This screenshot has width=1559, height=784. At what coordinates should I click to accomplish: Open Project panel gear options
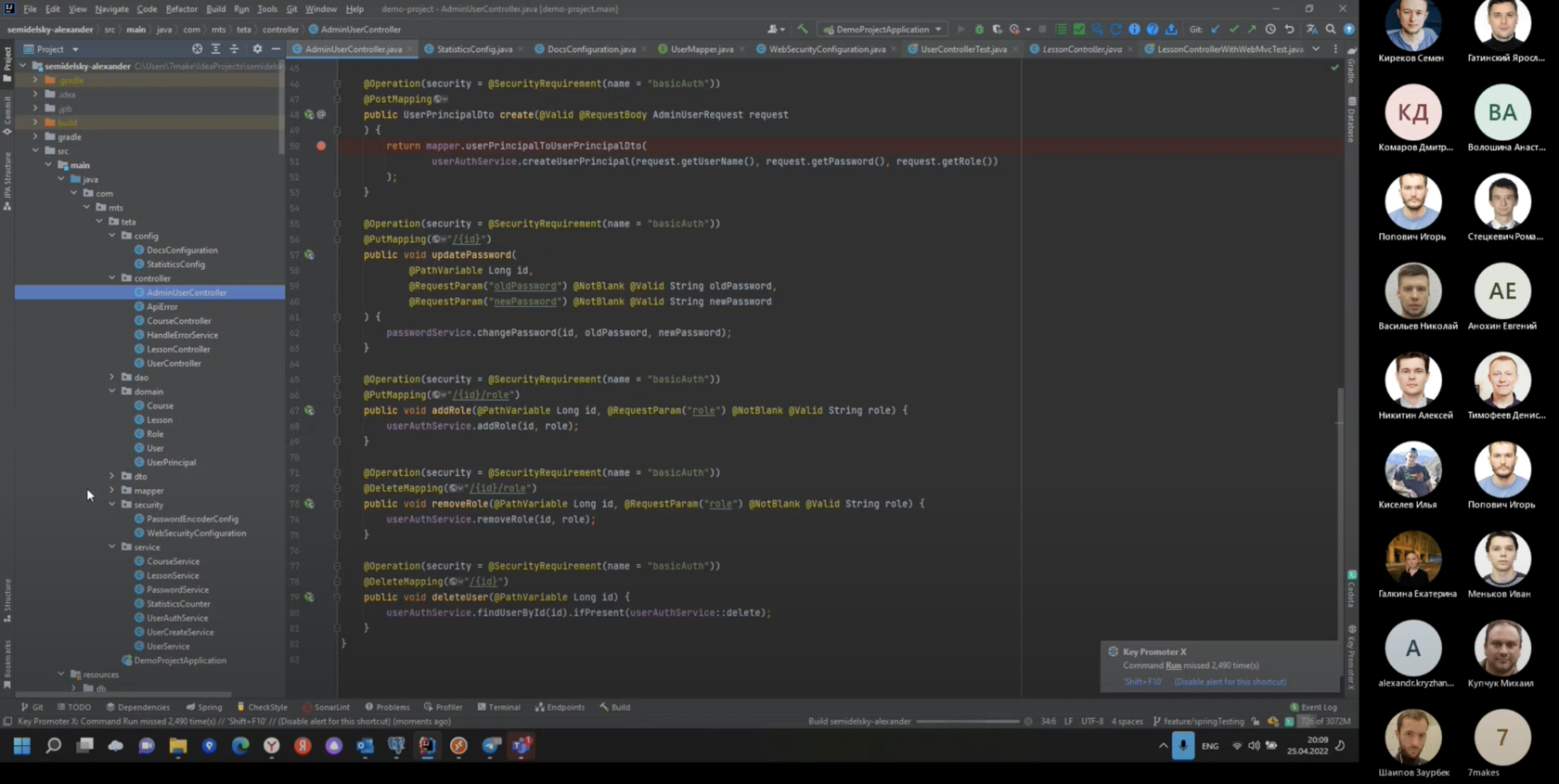tap(257, 49)
